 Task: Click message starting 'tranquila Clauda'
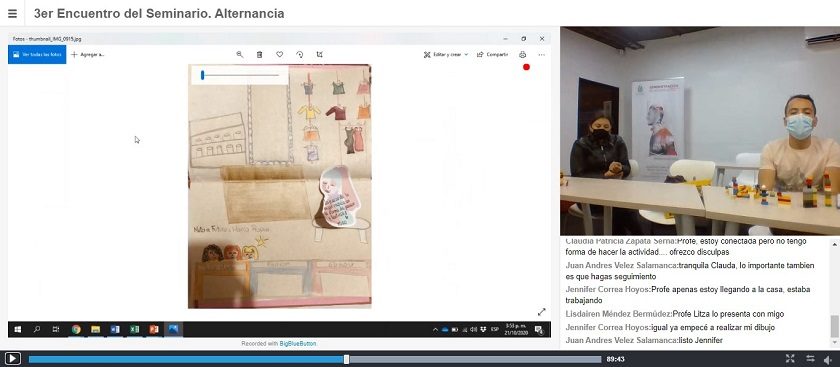[689, 271]
